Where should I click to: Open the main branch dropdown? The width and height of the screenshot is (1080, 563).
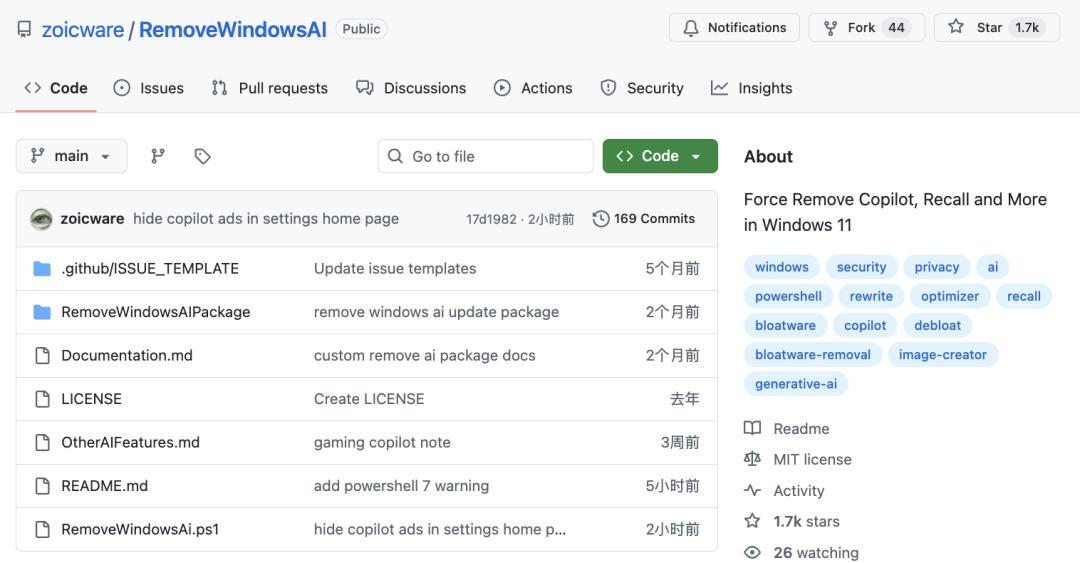pyautogui.click(x=71, y=156)
